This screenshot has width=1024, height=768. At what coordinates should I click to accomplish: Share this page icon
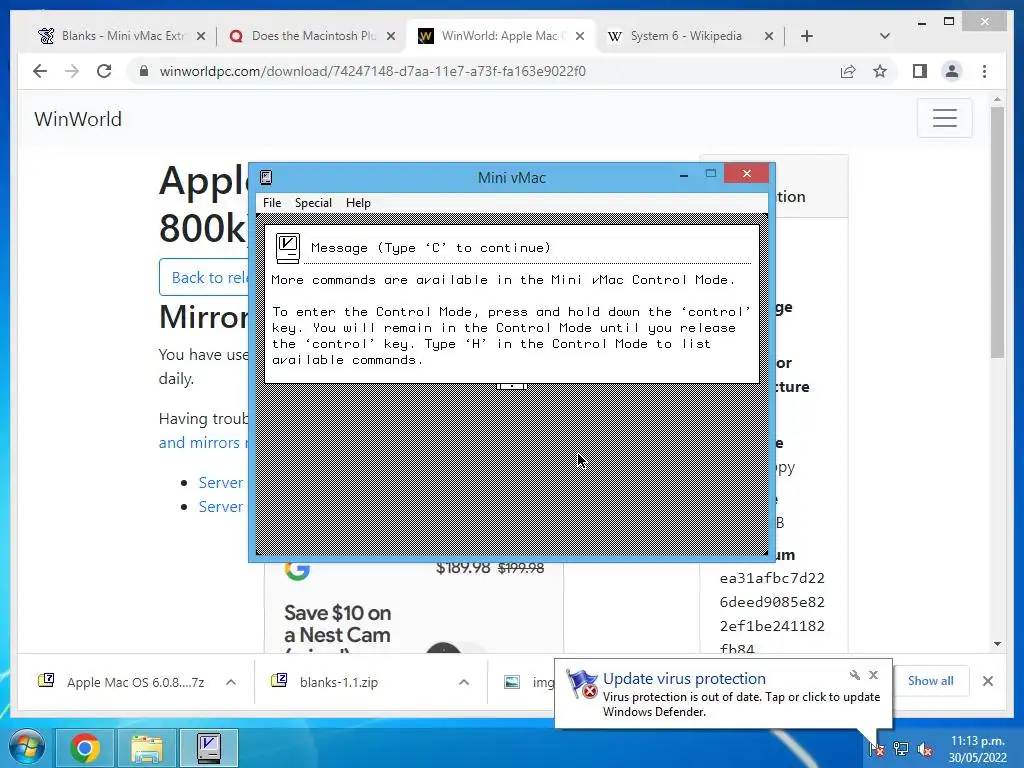[x=848, y=71]
